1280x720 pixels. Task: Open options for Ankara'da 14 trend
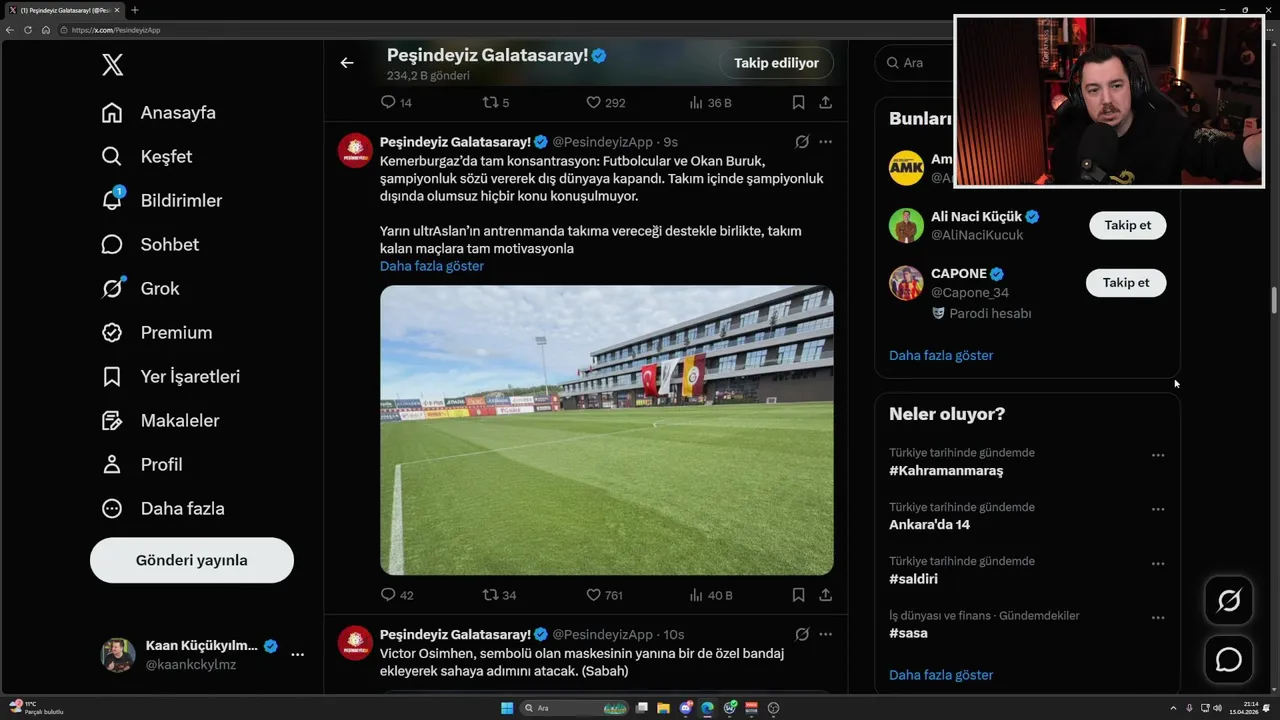click(1157, 509)
